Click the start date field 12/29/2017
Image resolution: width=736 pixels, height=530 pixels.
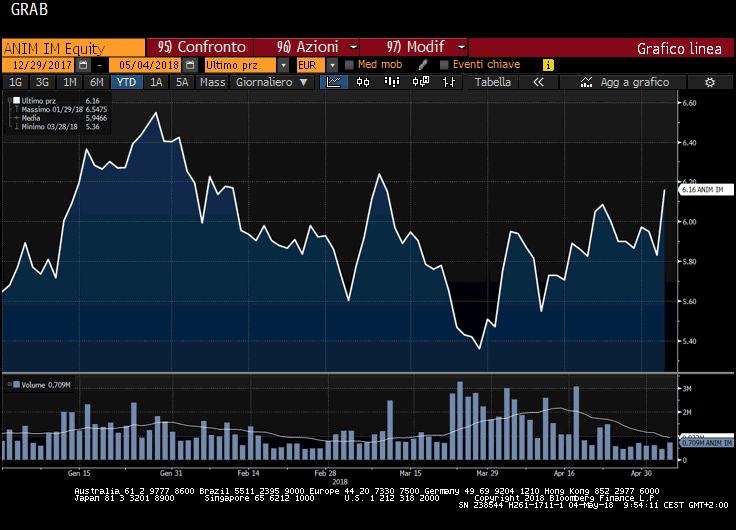(39, 65)
